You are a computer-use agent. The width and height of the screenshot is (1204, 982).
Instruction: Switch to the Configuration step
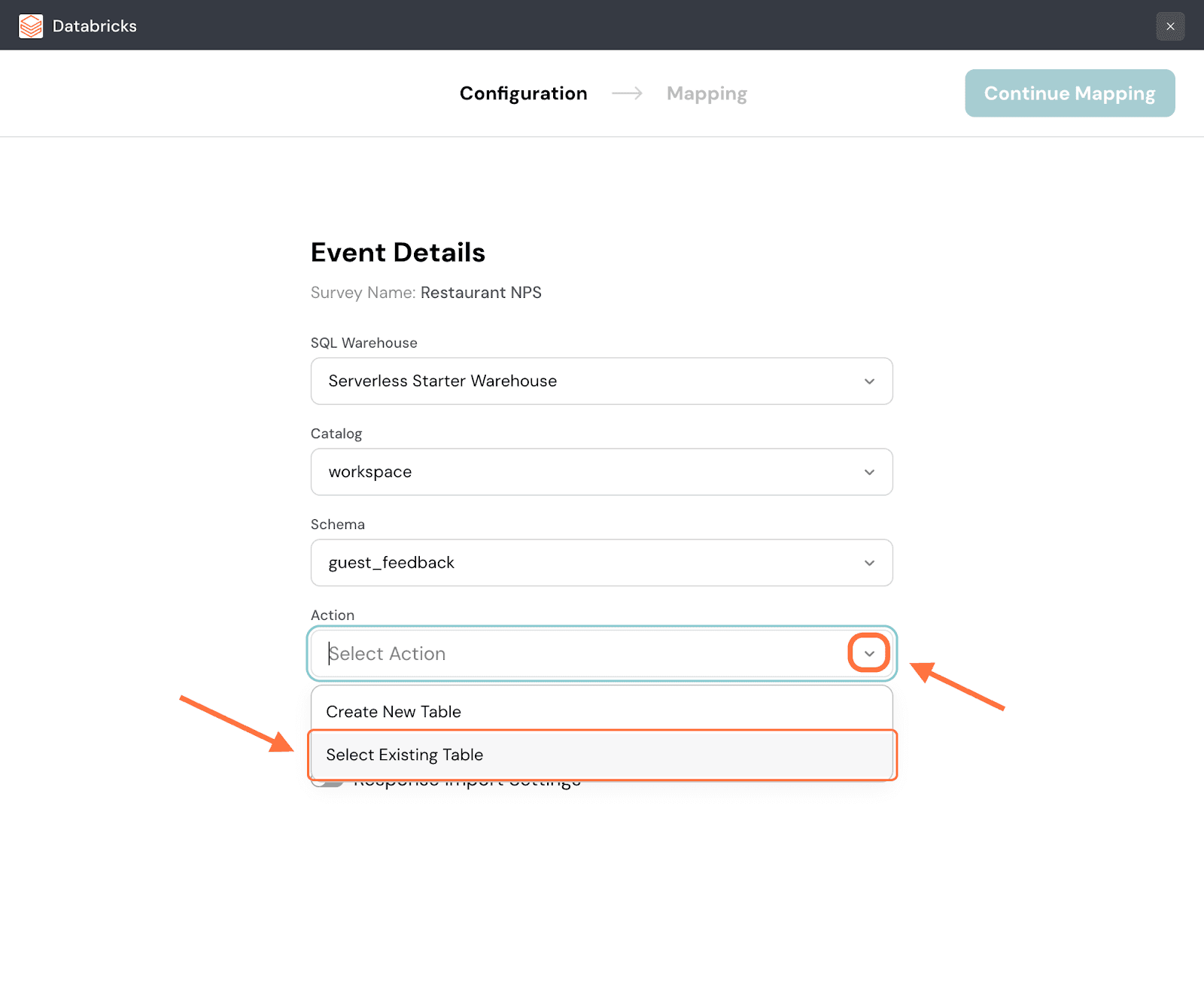pos(523,93)
